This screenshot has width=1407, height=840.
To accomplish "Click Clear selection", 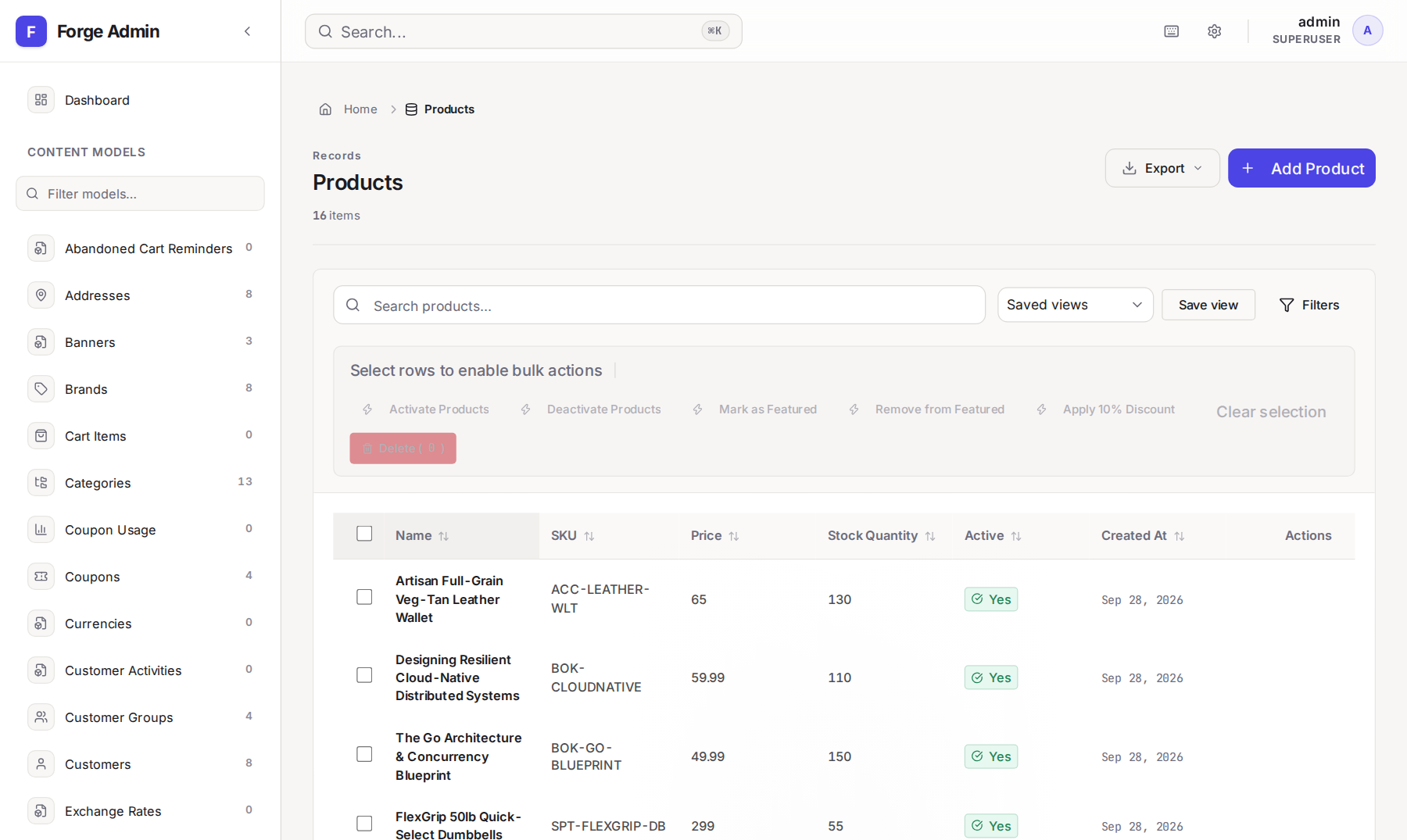I will coord(1271,412).
